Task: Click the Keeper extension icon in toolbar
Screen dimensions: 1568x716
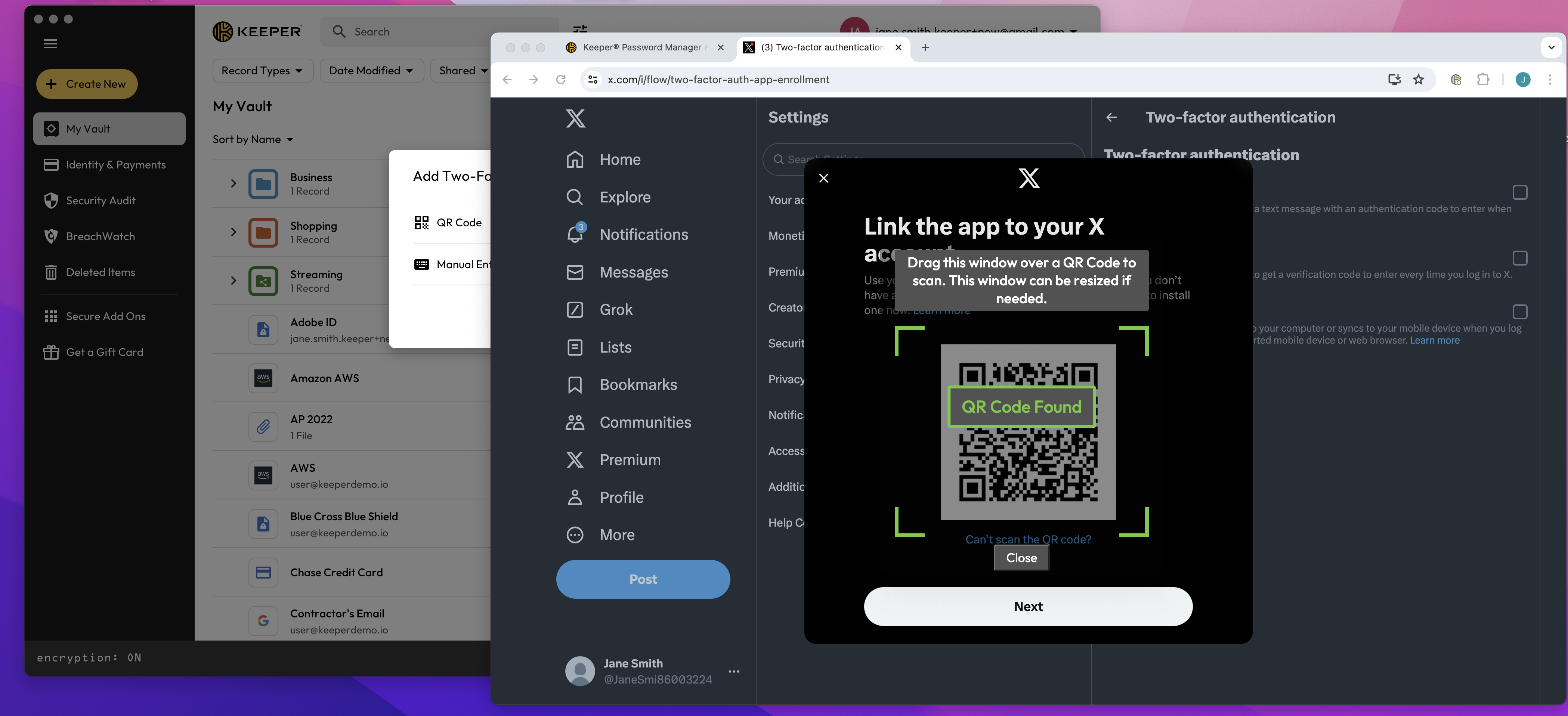Action: (1456, 80)
